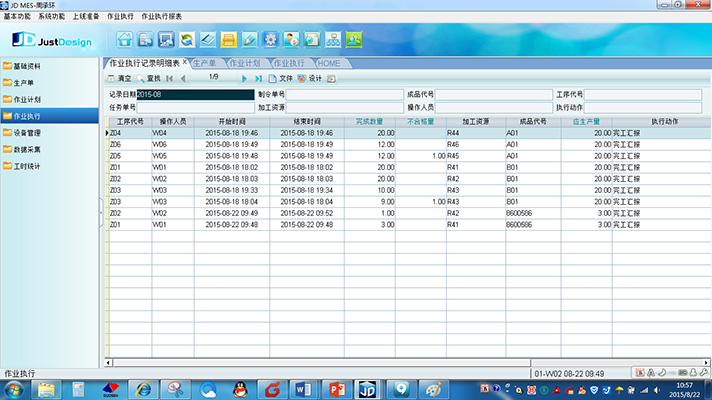
Task: Open the 作业执行报表 menu
Action: (x=161, y=16)
